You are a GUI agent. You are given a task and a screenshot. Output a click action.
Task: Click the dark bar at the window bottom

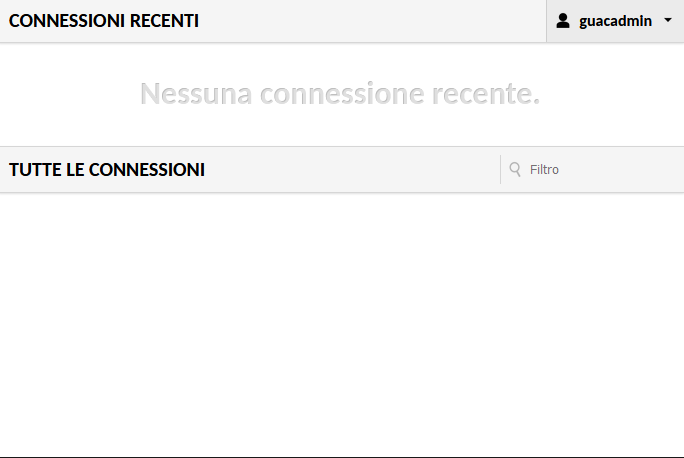pos(342,457)
